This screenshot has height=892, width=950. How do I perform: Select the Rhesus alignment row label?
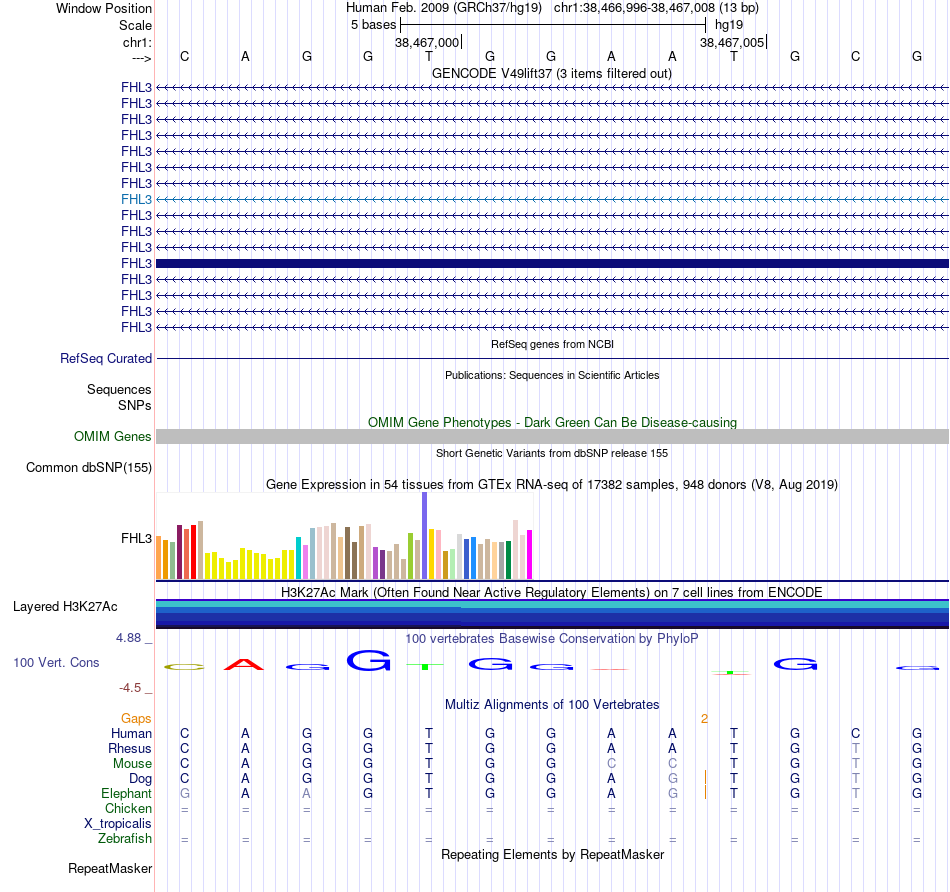pos(130,748)
